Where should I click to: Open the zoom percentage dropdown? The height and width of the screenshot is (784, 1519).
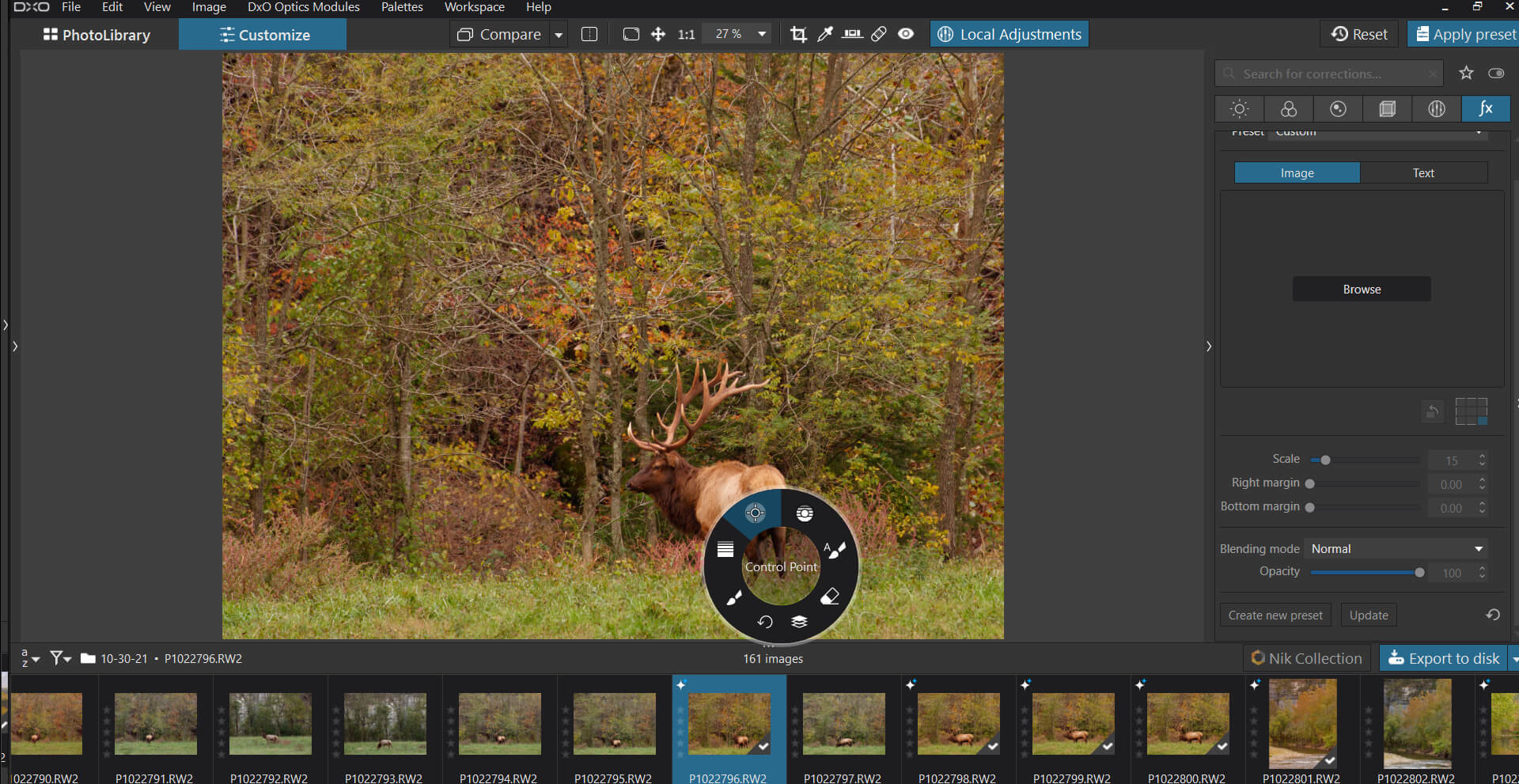click(762, 34)
